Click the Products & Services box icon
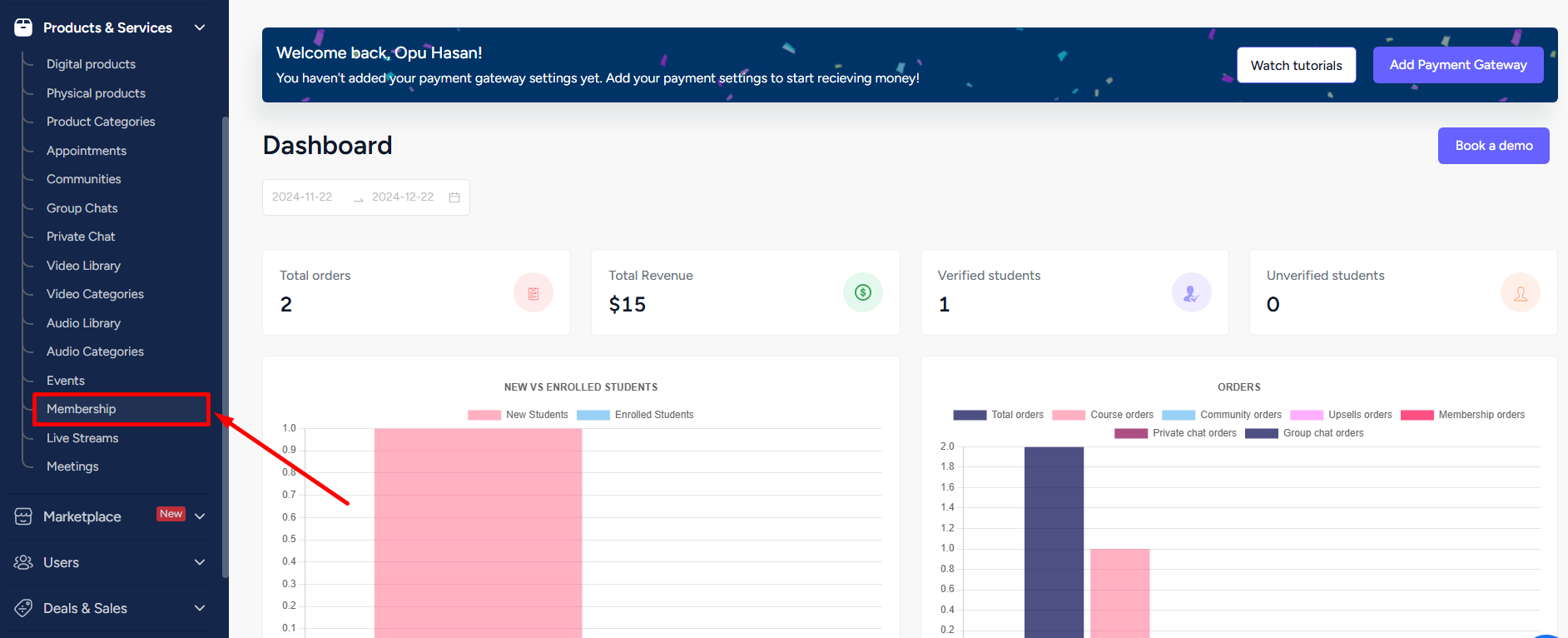1568x638 pixels. (x=23, y=27)
